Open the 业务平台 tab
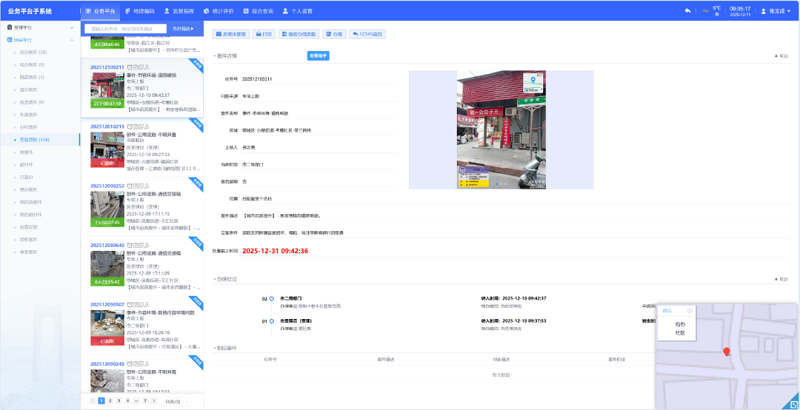This screenshot has width=800, height=410. point(101,11)
